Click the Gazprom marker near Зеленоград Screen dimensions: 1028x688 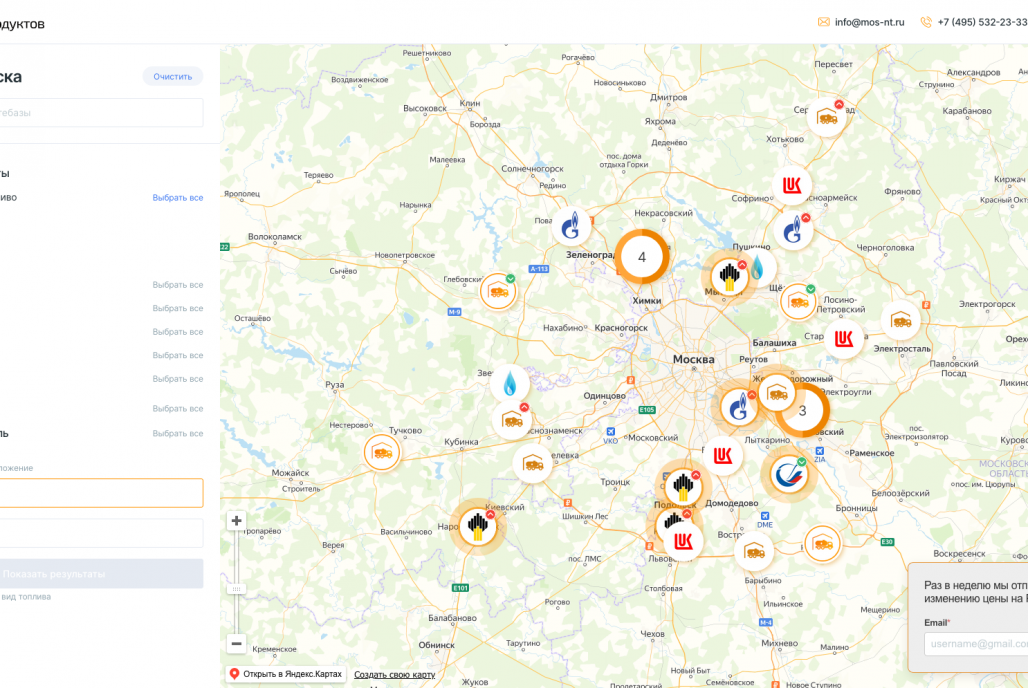coord(570,227)
